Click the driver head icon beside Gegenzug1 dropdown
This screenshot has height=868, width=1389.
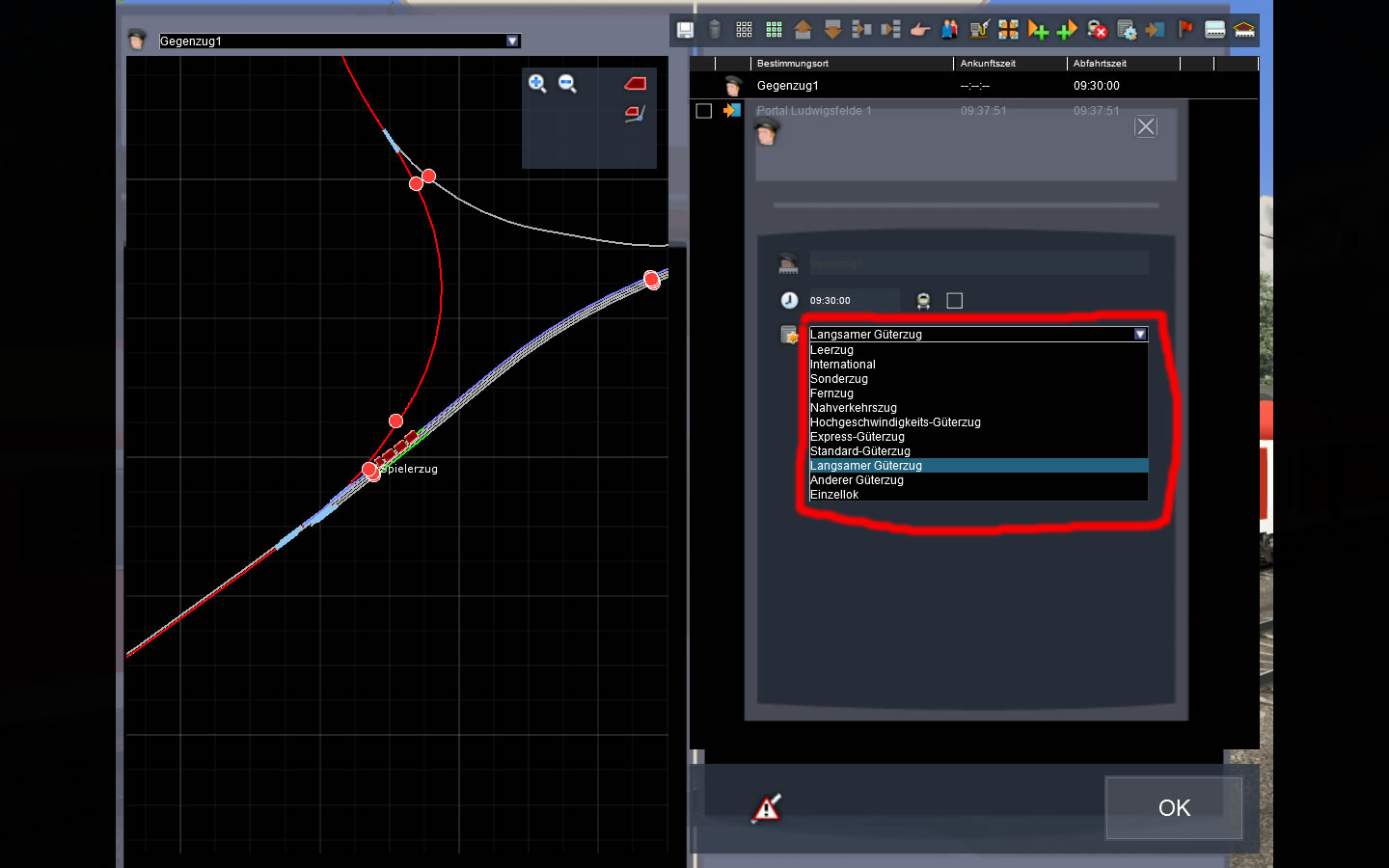(137, 40)
